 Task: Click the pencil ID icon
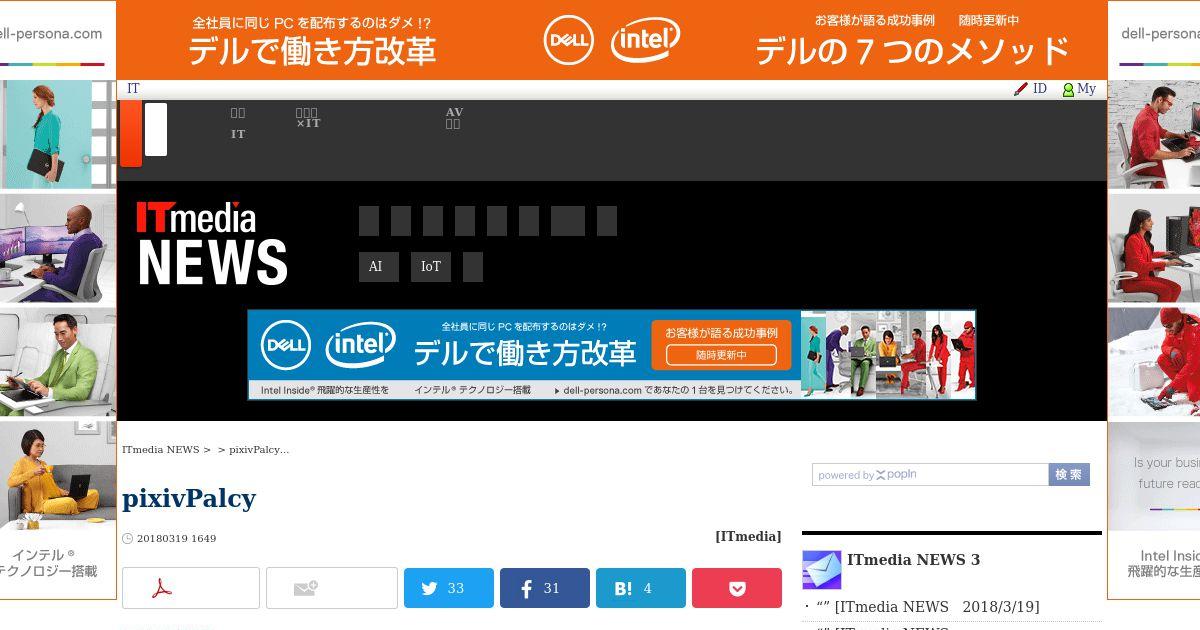tap(1020, 89)
